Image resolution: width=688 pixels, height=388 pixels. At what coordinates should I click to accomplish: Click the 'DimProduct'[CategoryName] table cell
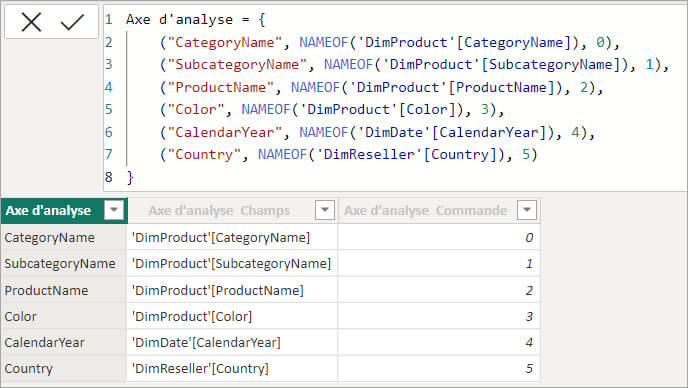coord(232,237)
